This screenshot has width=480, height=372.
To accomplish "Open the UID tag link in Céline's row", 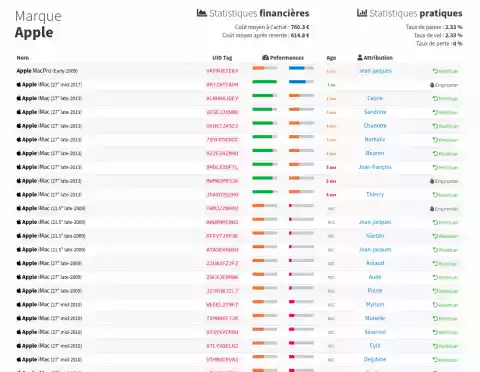I will 222,98.
